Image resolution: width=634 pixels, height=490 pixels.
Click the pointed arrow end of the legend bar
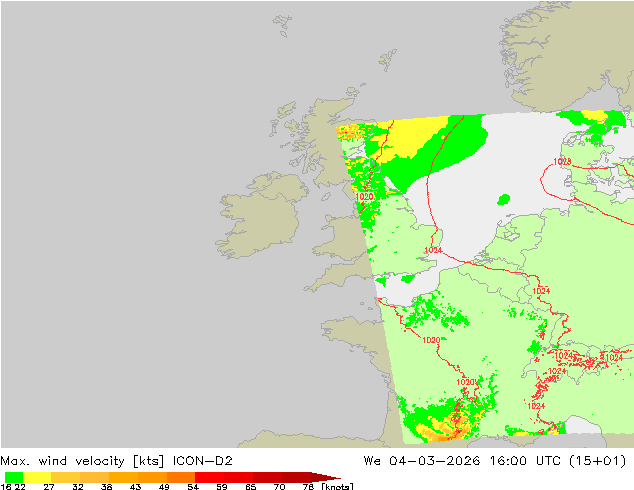coord(326,477)
